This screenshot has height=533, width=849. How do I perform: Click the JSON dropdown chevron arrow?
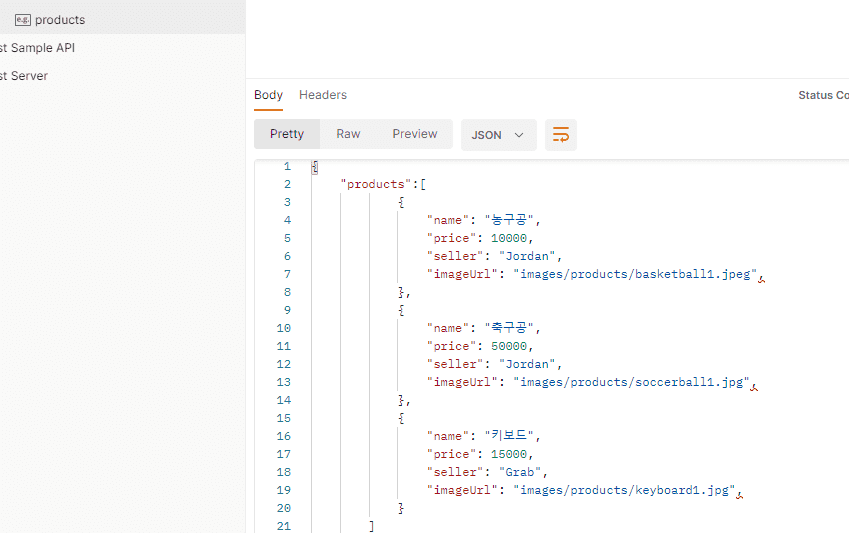(x=519, y=135)
